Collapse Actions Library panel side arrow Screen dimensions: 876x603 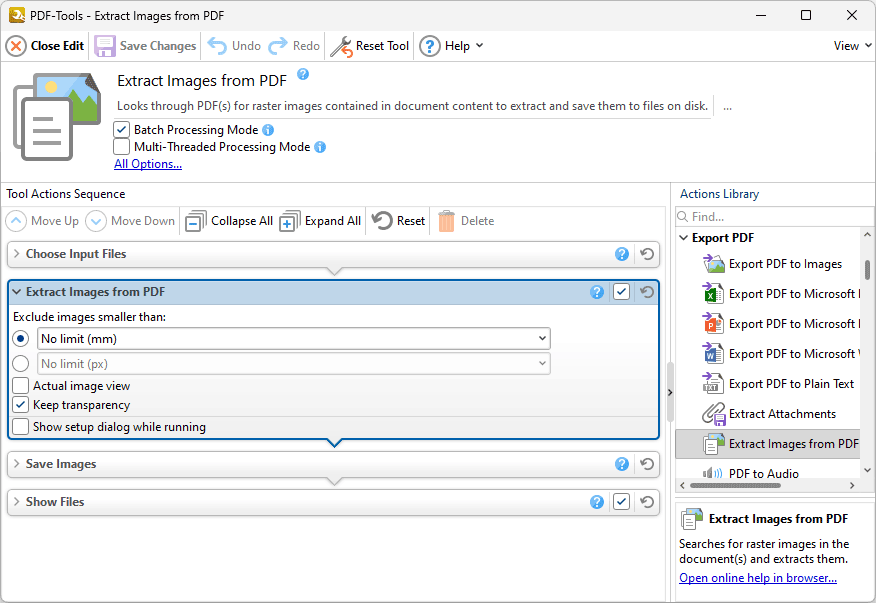[x=670, y=393]
